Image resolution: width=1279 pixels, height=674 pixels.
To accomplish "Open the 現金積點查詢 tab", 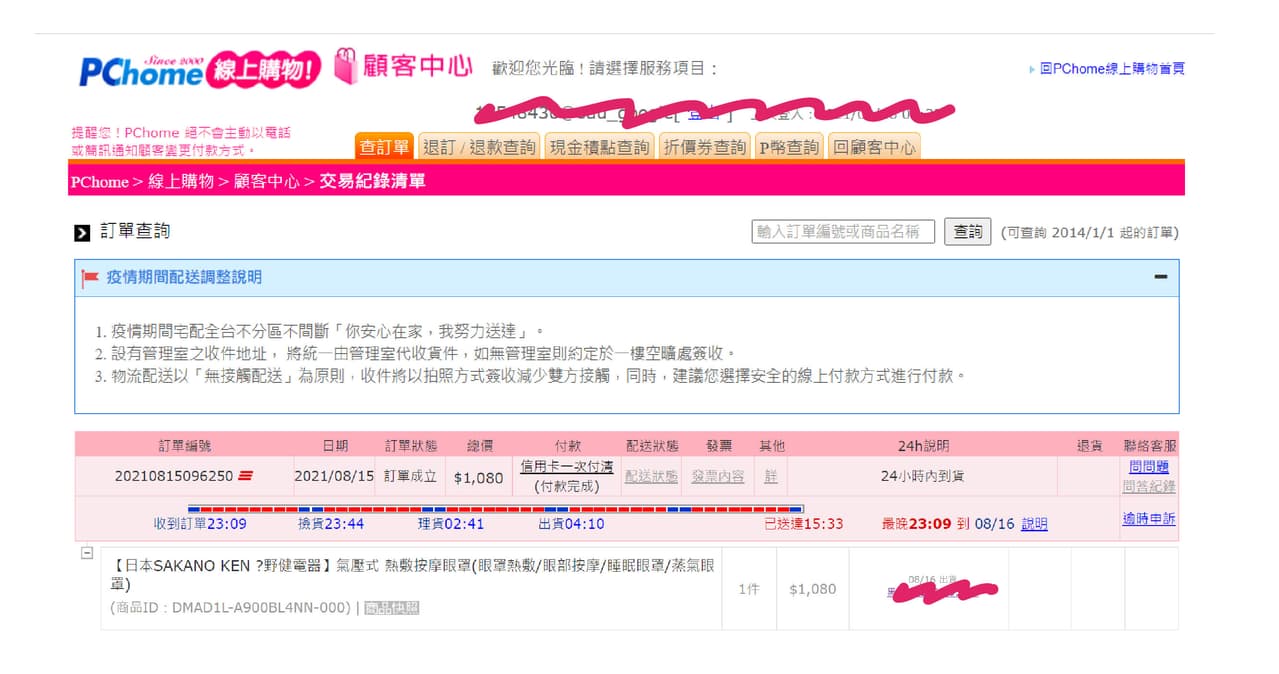I will coord(599,147).
